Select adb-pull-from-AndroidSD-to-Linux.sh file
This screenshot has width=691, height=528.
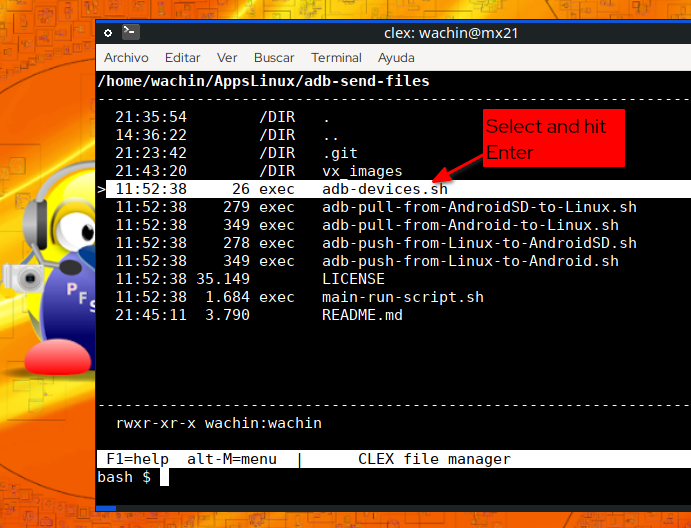click(394, 207)
